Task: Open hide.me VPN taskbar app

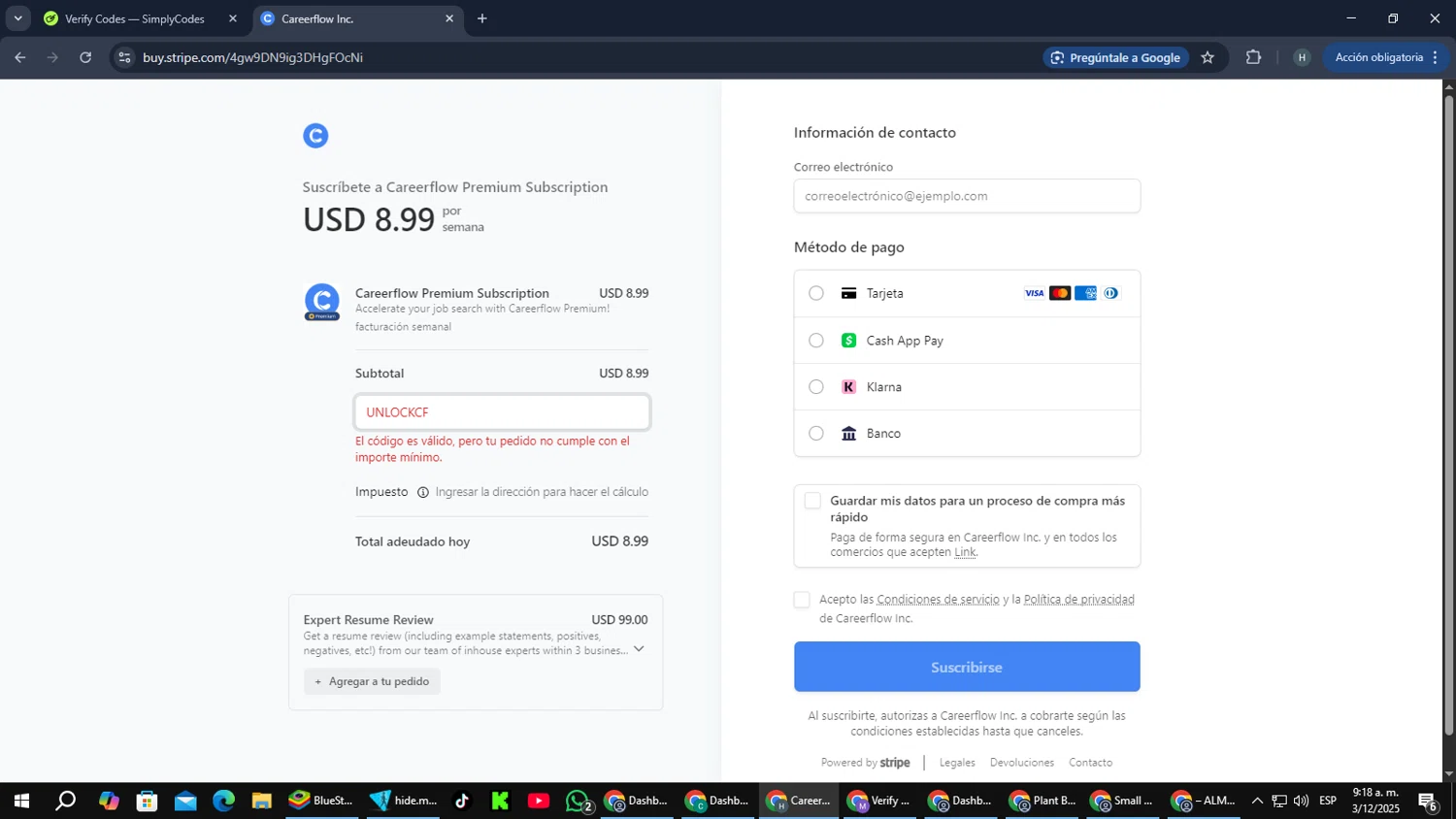Action: 404,801
